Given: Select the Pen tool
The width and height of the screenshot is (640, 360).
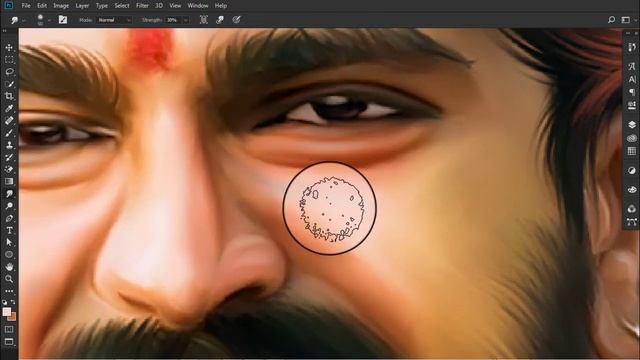Looking at the screenshot, I should [9, 218].
